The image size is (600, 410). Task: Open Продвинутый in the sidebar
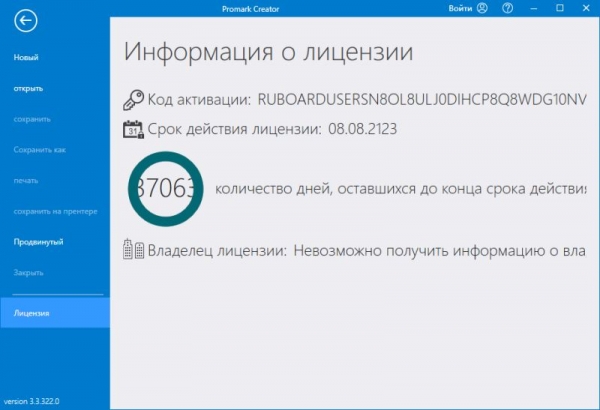(38, 242)
